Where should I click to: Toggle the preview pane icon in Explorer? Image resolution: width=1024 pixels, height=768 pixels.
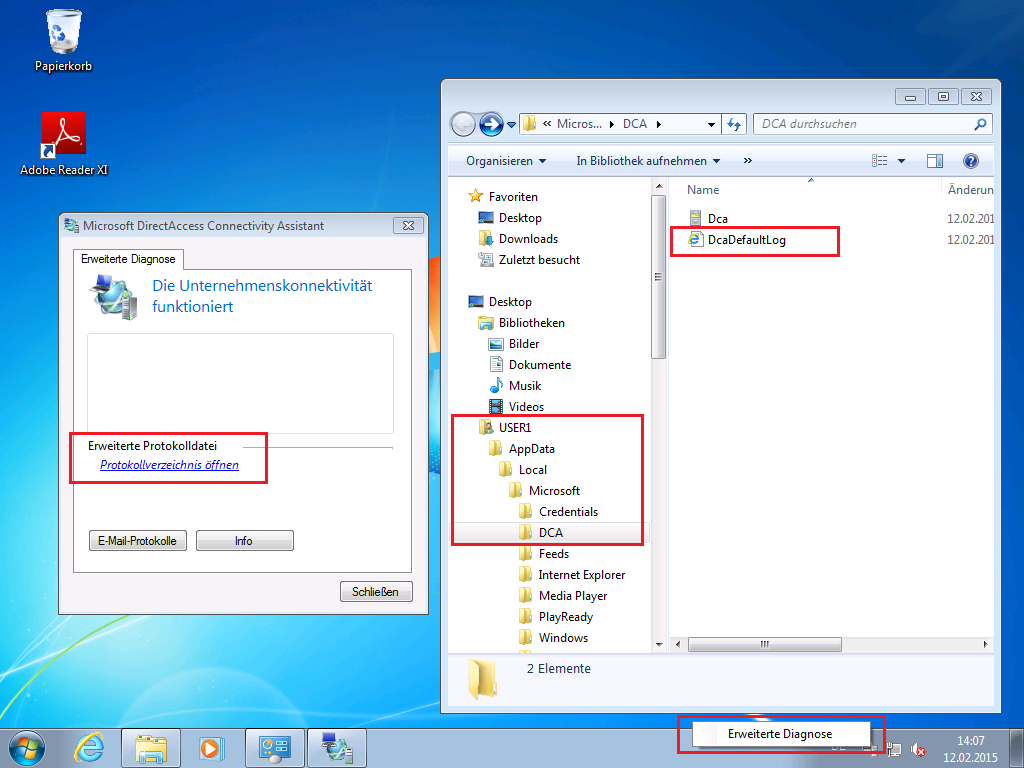tap(935, 161)
